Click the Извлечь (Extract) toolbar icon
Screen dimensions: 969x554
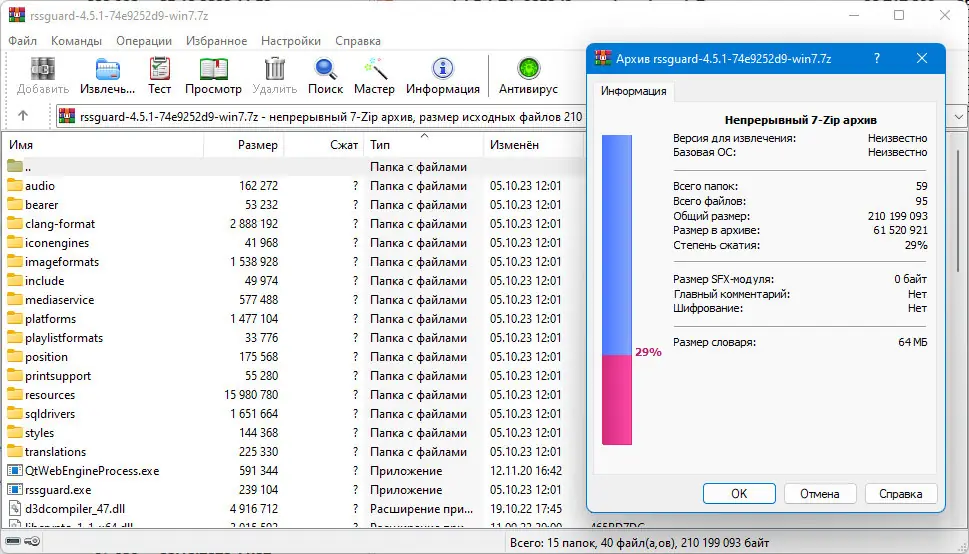108,69
